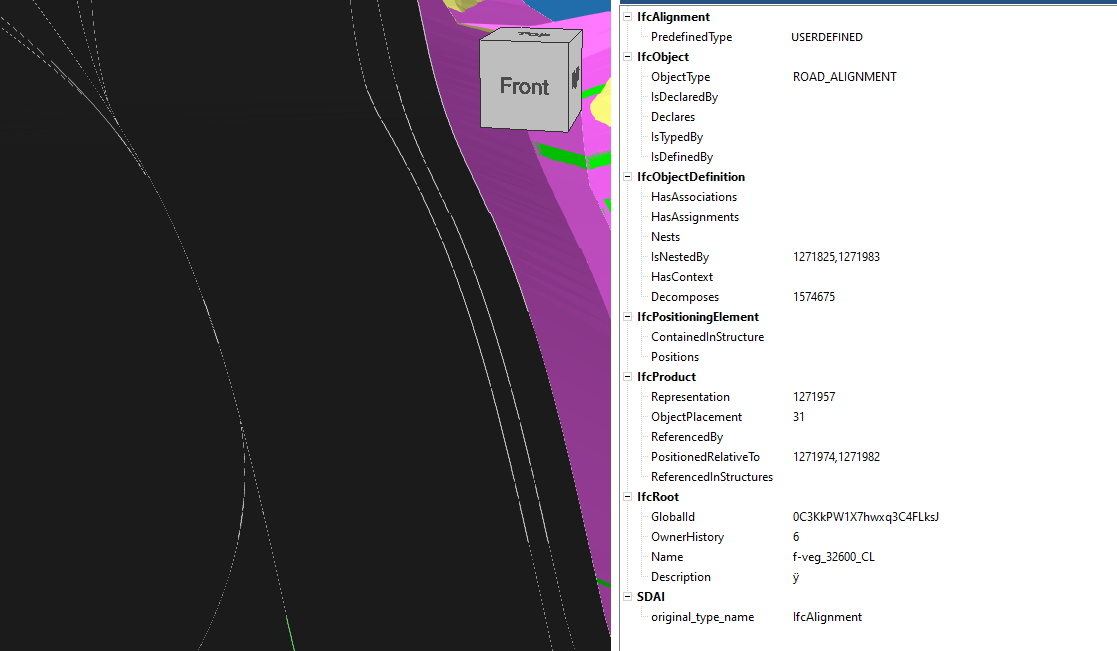Click the Description value ÿ
This screenshot has height=651, width=1117.
tap(796, 578)
